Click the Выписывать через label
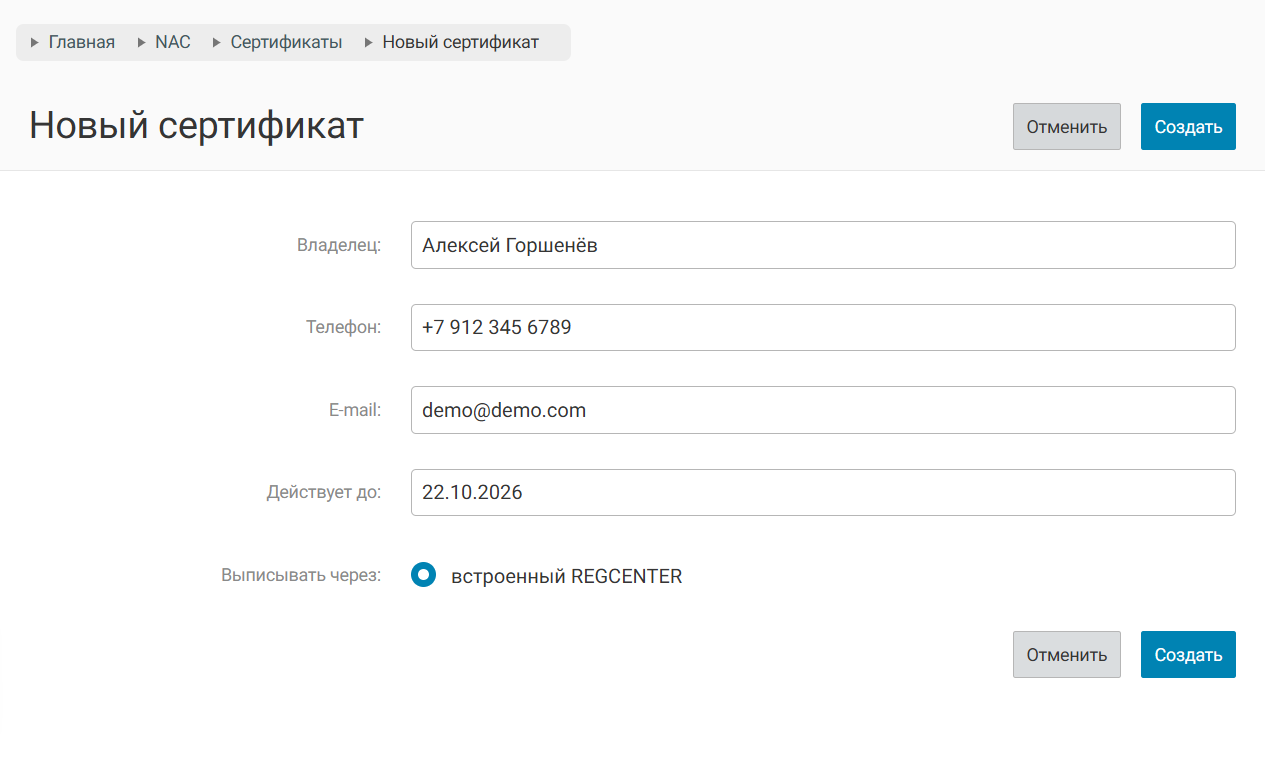1265x777 pixels. click(301, 576)
